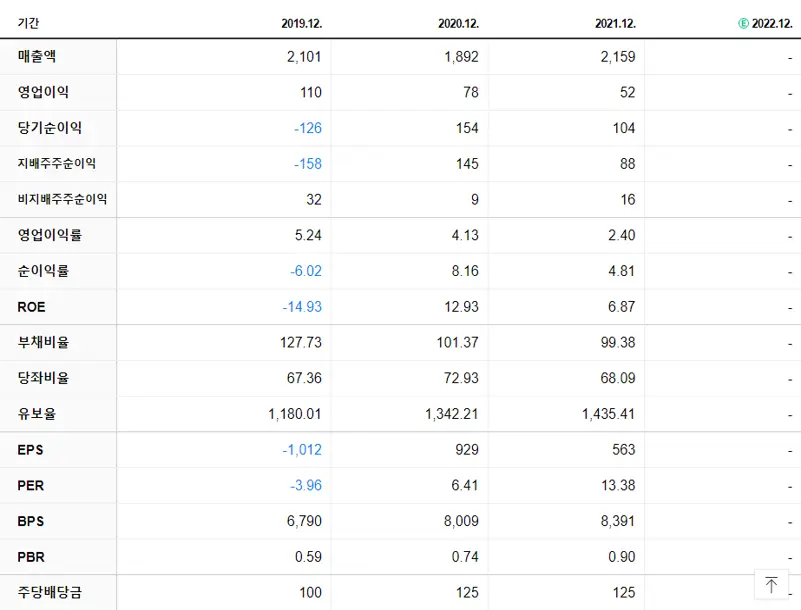Select the reserve ratio value 1,180.01
The image size is (801, 610).
click(295, 414)
